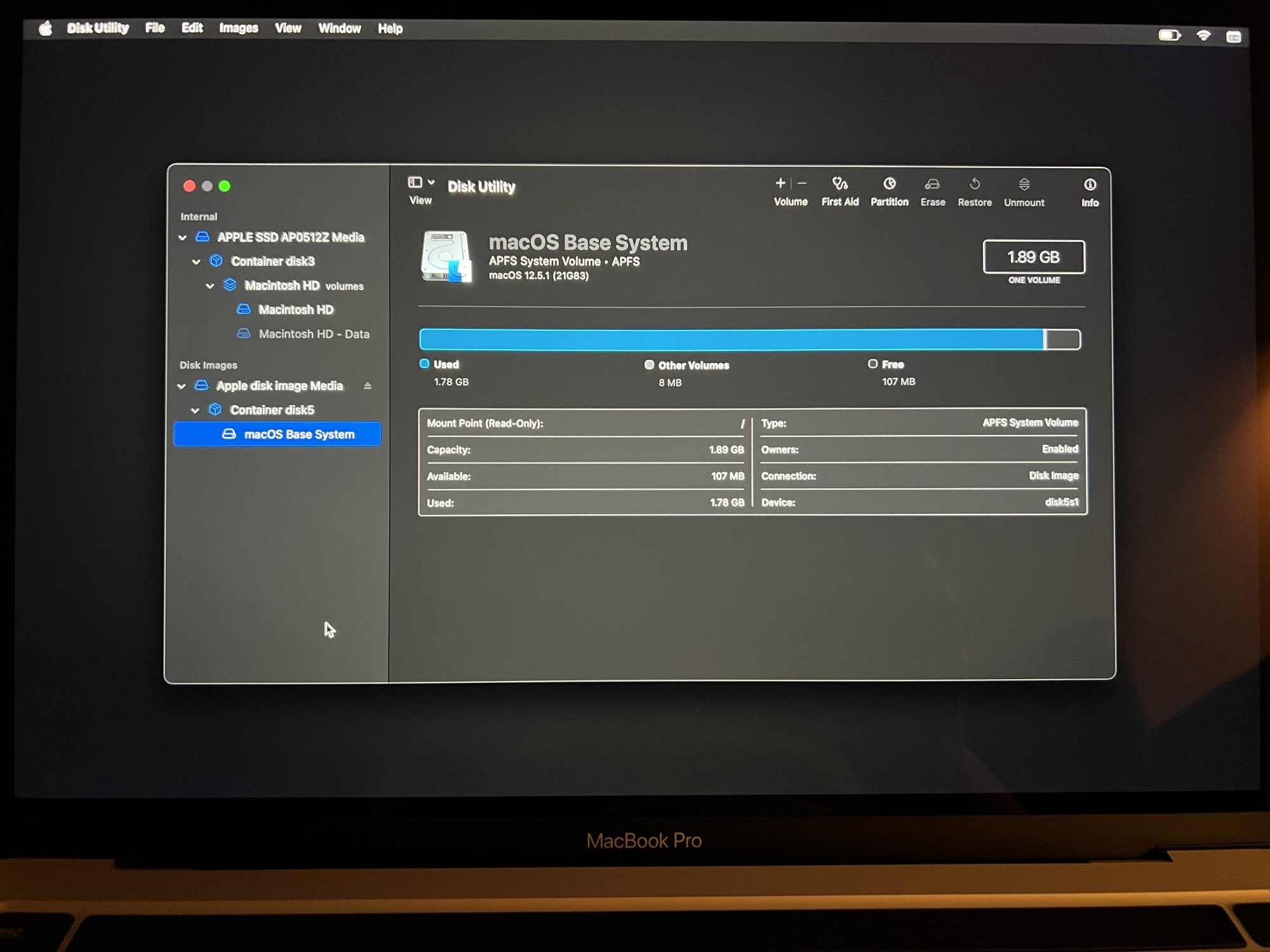Click the Device disk5s1 value
The width and height of the screenshot is (1270, 952).
[1062, 503]
